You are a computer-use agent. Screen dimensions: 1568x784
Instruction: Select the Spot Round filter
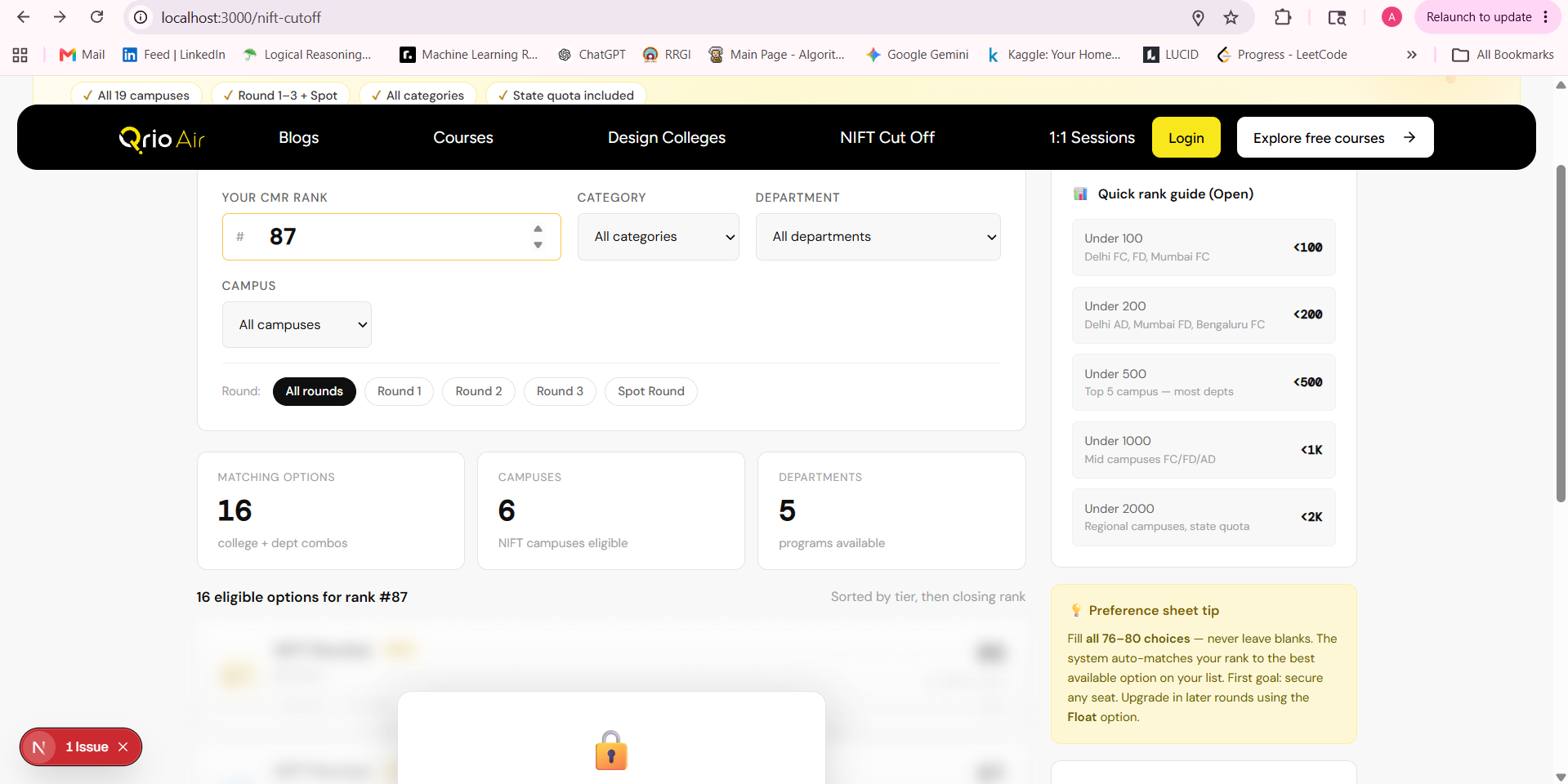click(x=651, y=391)
